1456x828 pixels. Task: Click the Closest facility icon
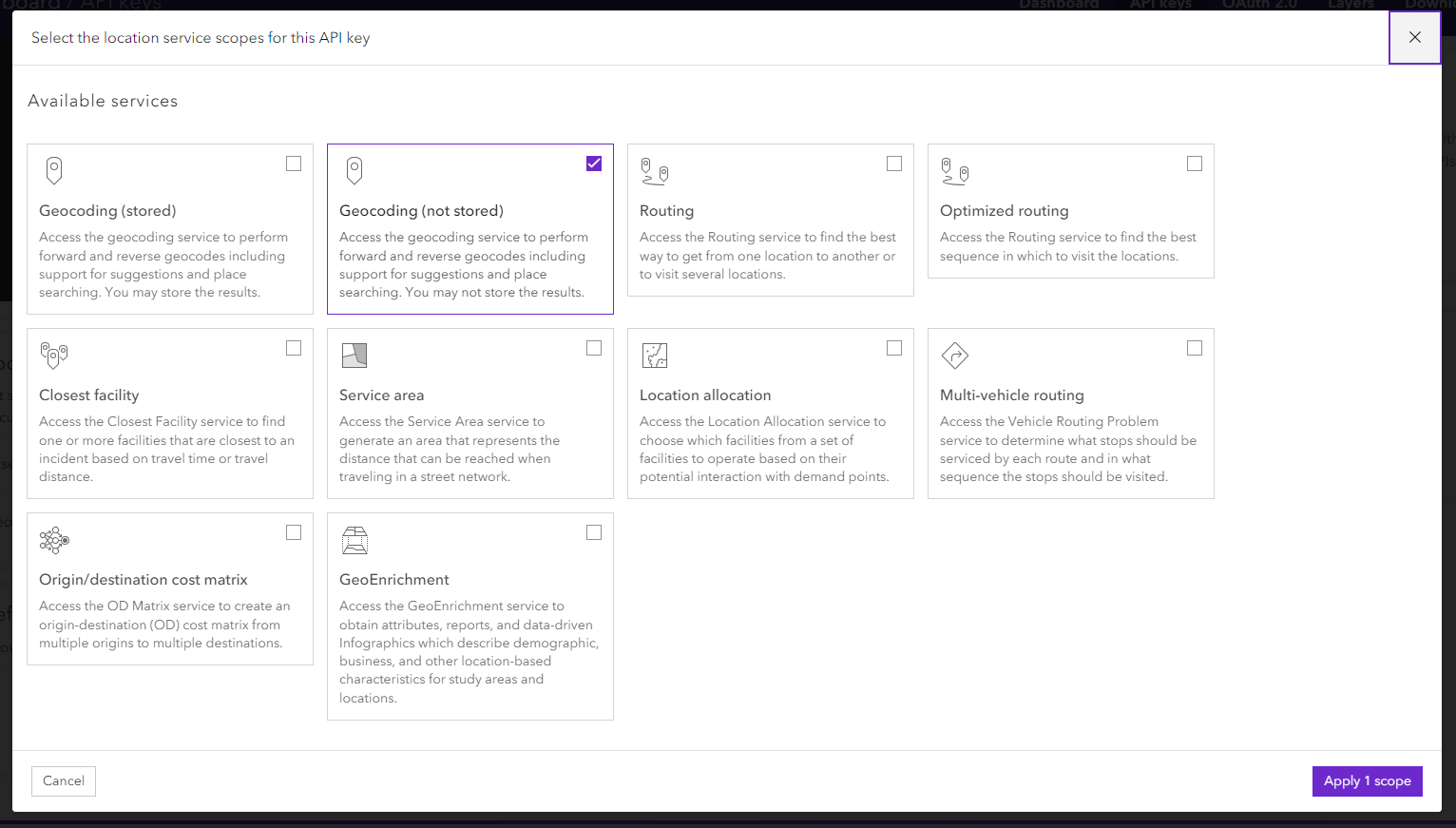[x=54, y=356]
